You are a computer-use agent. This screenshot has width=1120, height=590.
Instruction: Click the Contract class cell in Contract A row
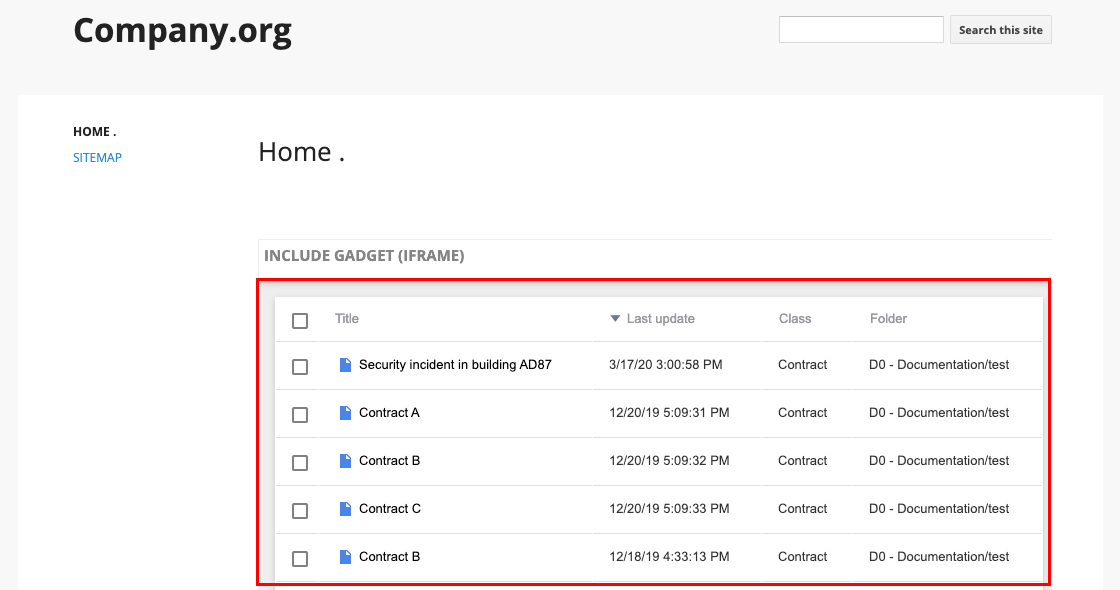[x=803, y=412]
